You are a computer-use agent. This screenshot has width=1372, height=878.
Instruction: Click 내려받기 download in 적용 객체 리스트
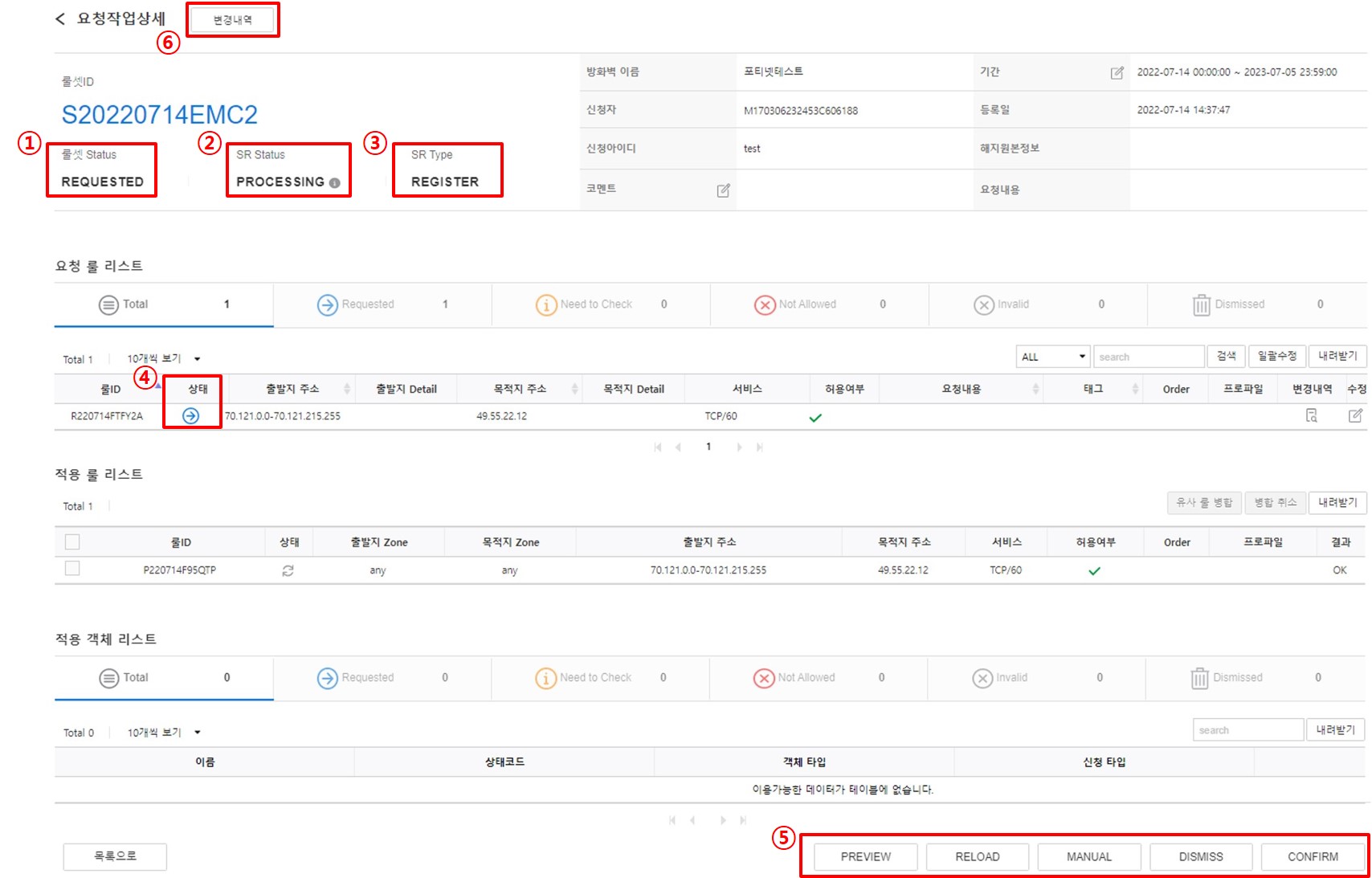(1336, 730)
